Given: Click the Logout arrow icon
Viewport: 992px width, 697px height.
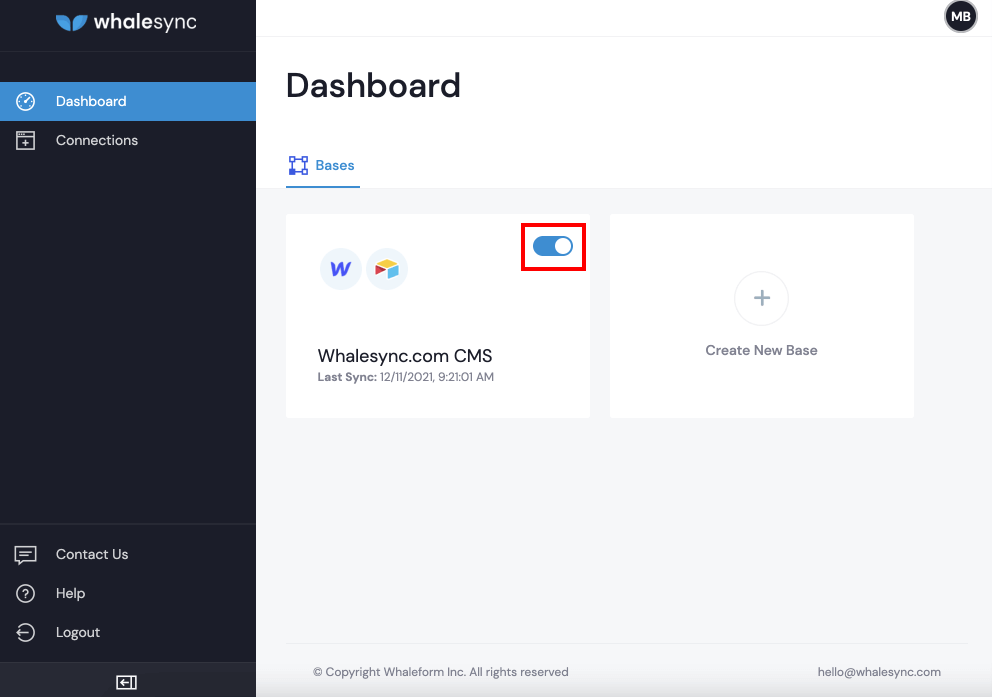Looking at the screenshot, I should point(25,632).
